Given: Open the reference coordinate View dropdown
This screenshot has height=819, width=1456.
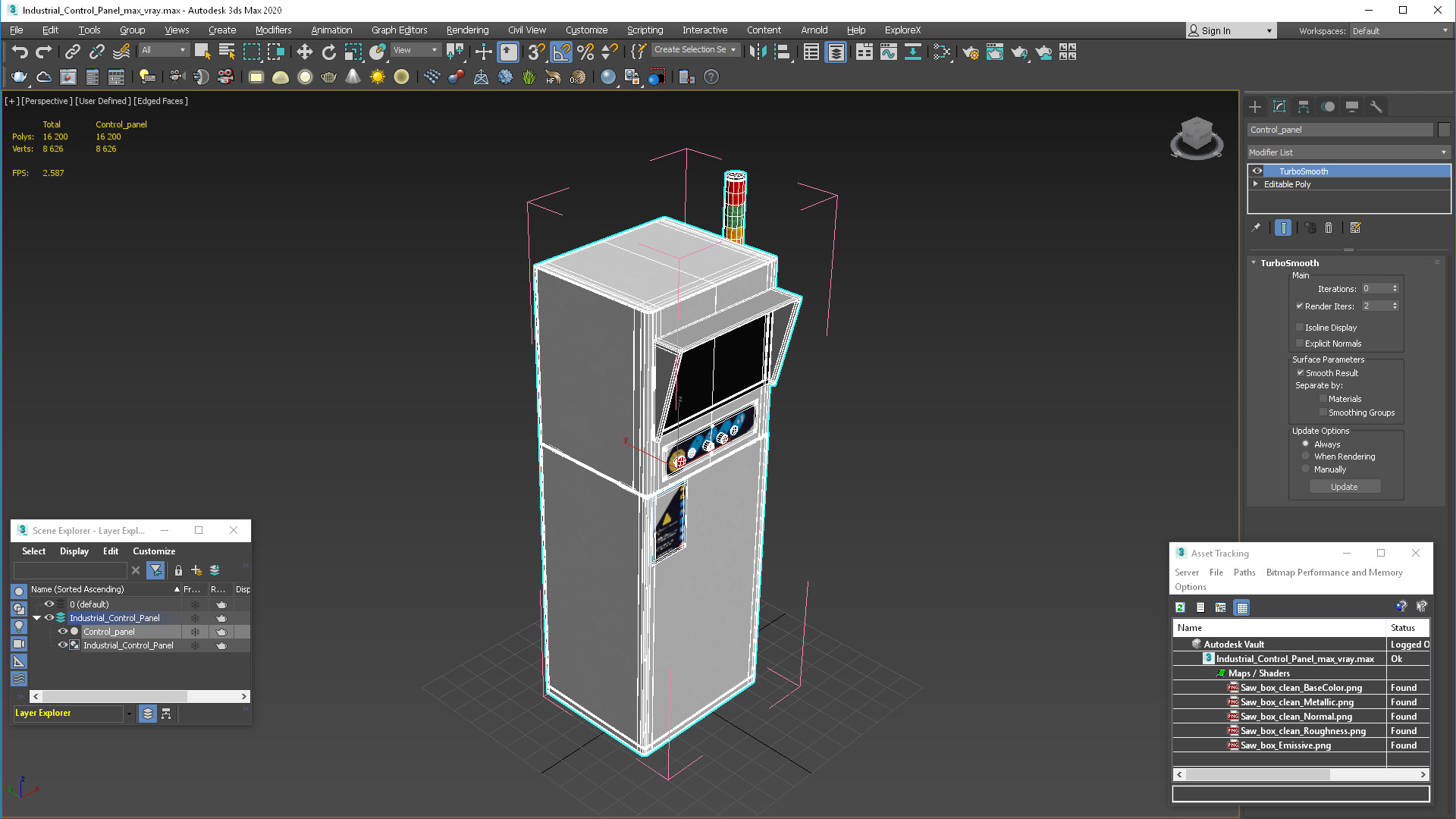Looking at the screenshot, I should pyautogui.click(x=416, y=50).
